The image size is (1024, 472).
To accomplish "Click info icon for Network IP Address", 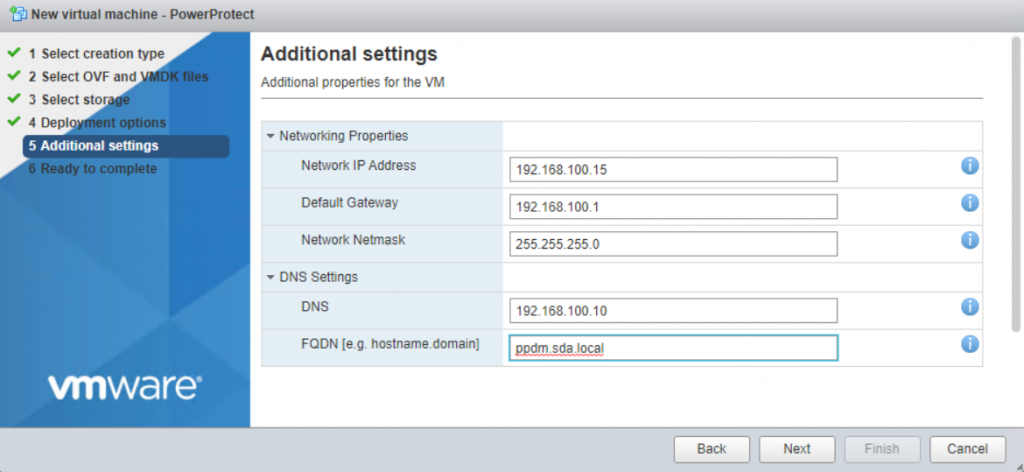I will [x=969, y=166].
